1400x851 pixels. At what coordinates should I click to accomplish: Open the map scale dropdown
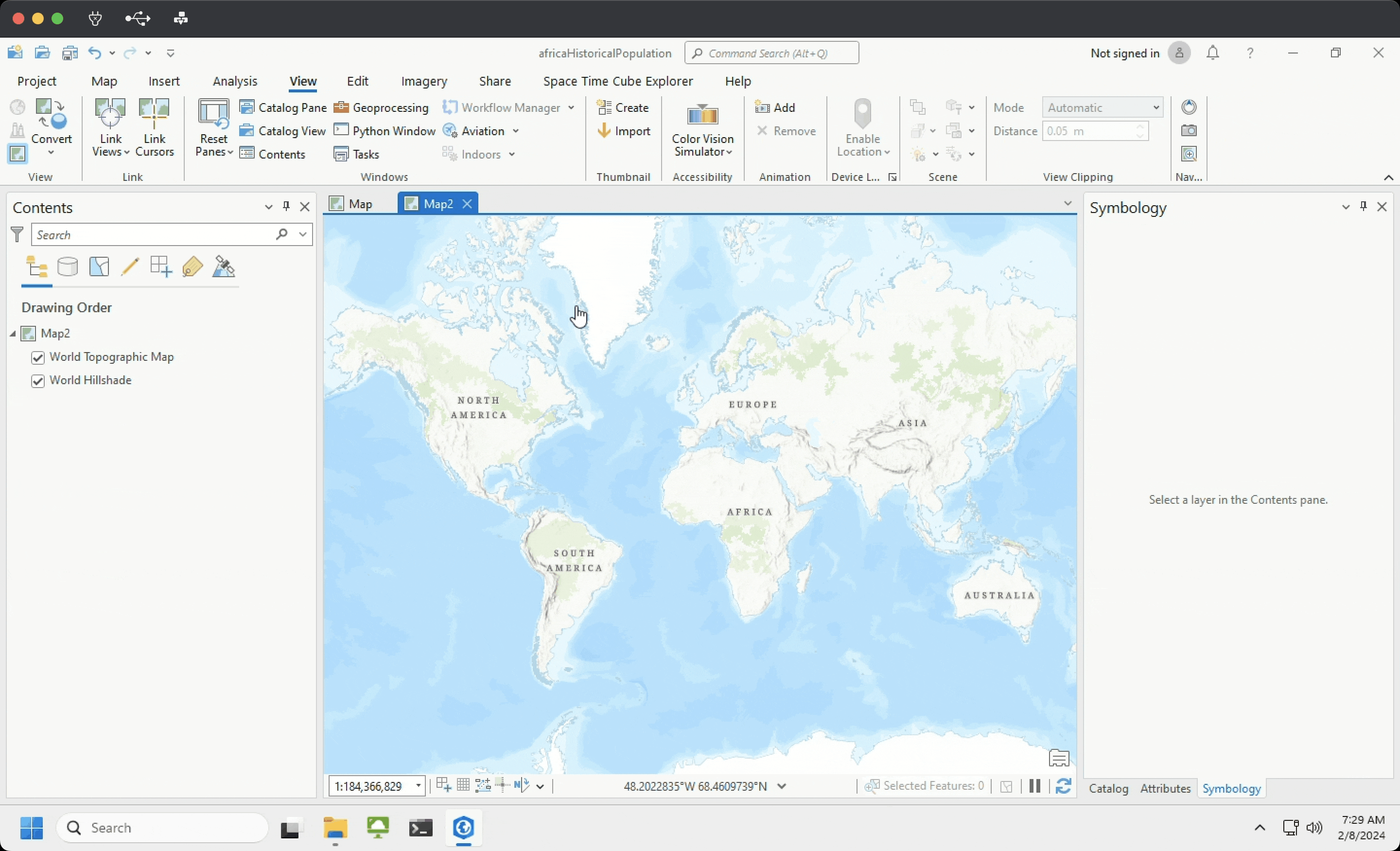pyautogui.click(x=418, y=786)
